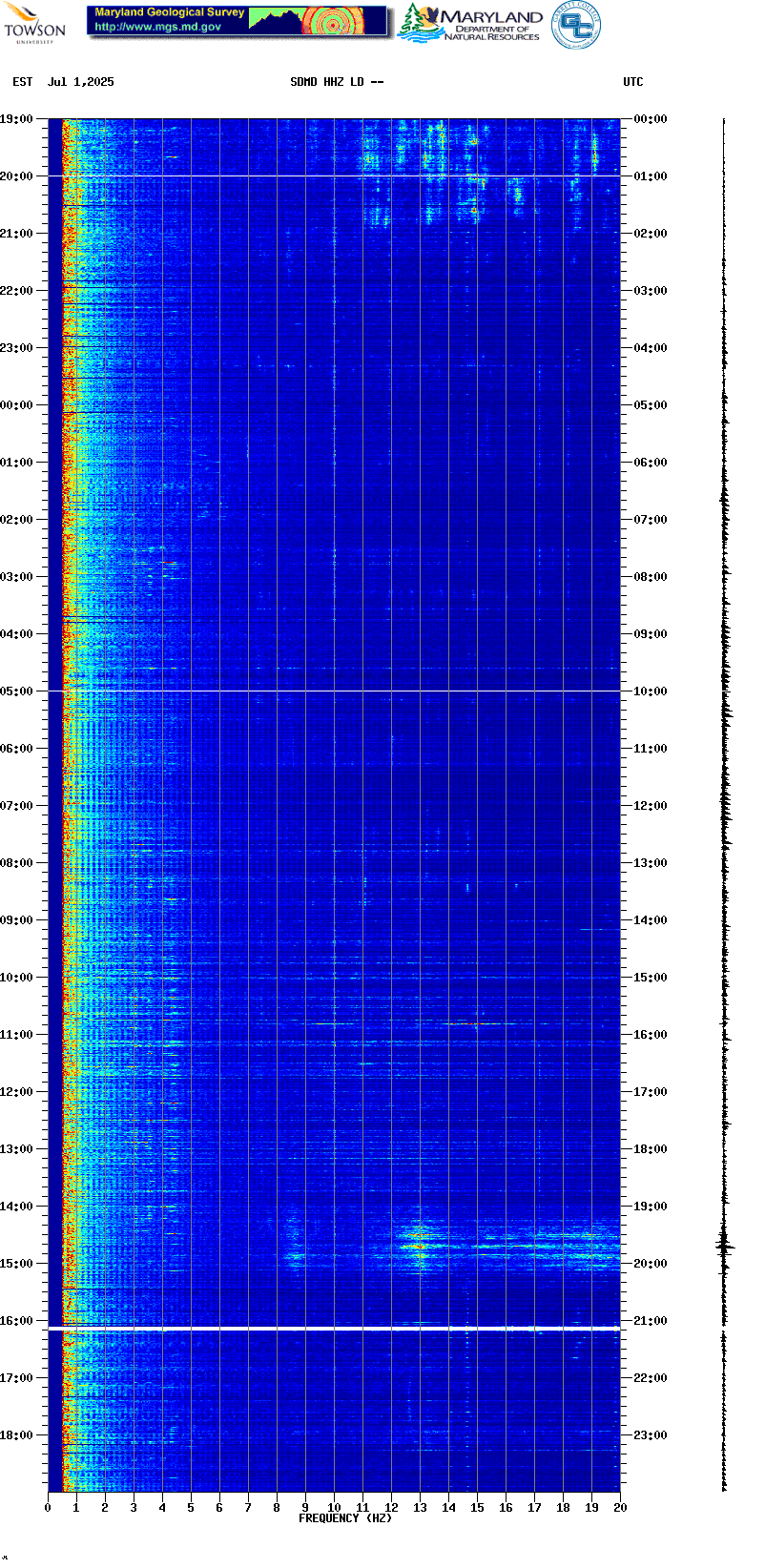The image size is (765, 1568).
Task: Click the 20 Hz frequency axis tick label
Action: [x=620, y=1508]
